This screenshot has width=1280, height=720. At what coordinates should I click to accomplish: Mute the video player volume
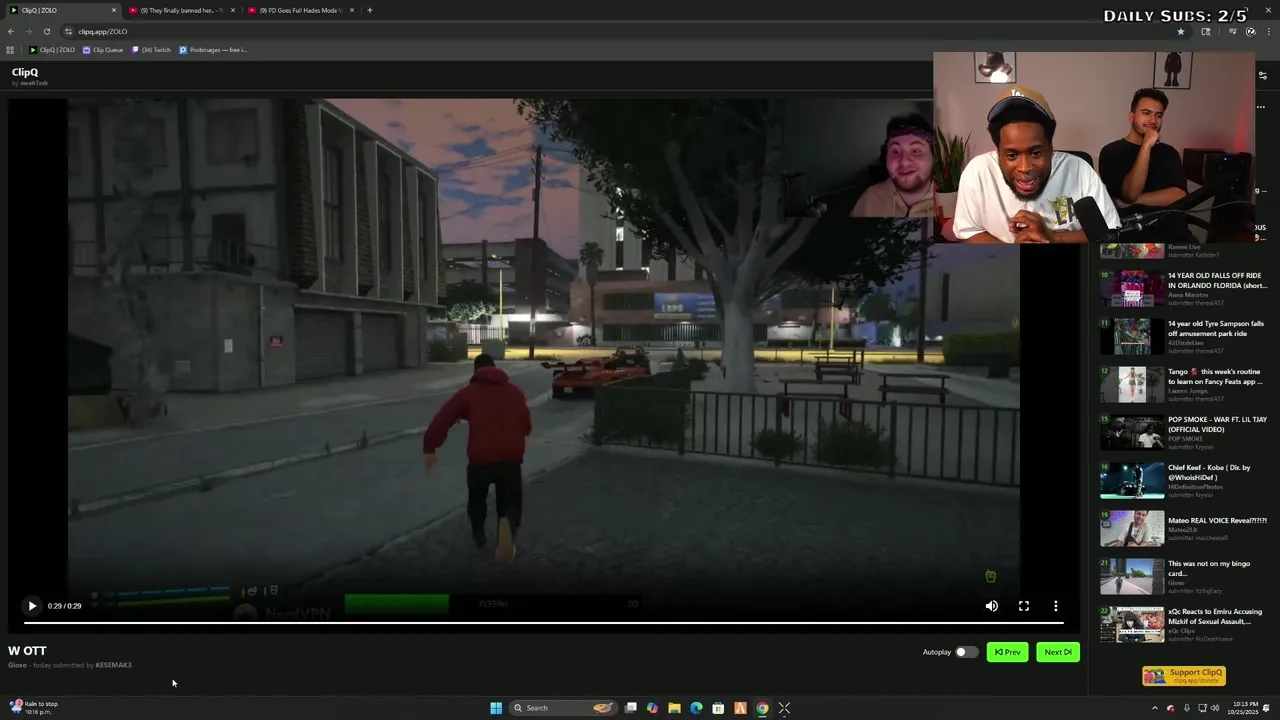coord(992,606)
